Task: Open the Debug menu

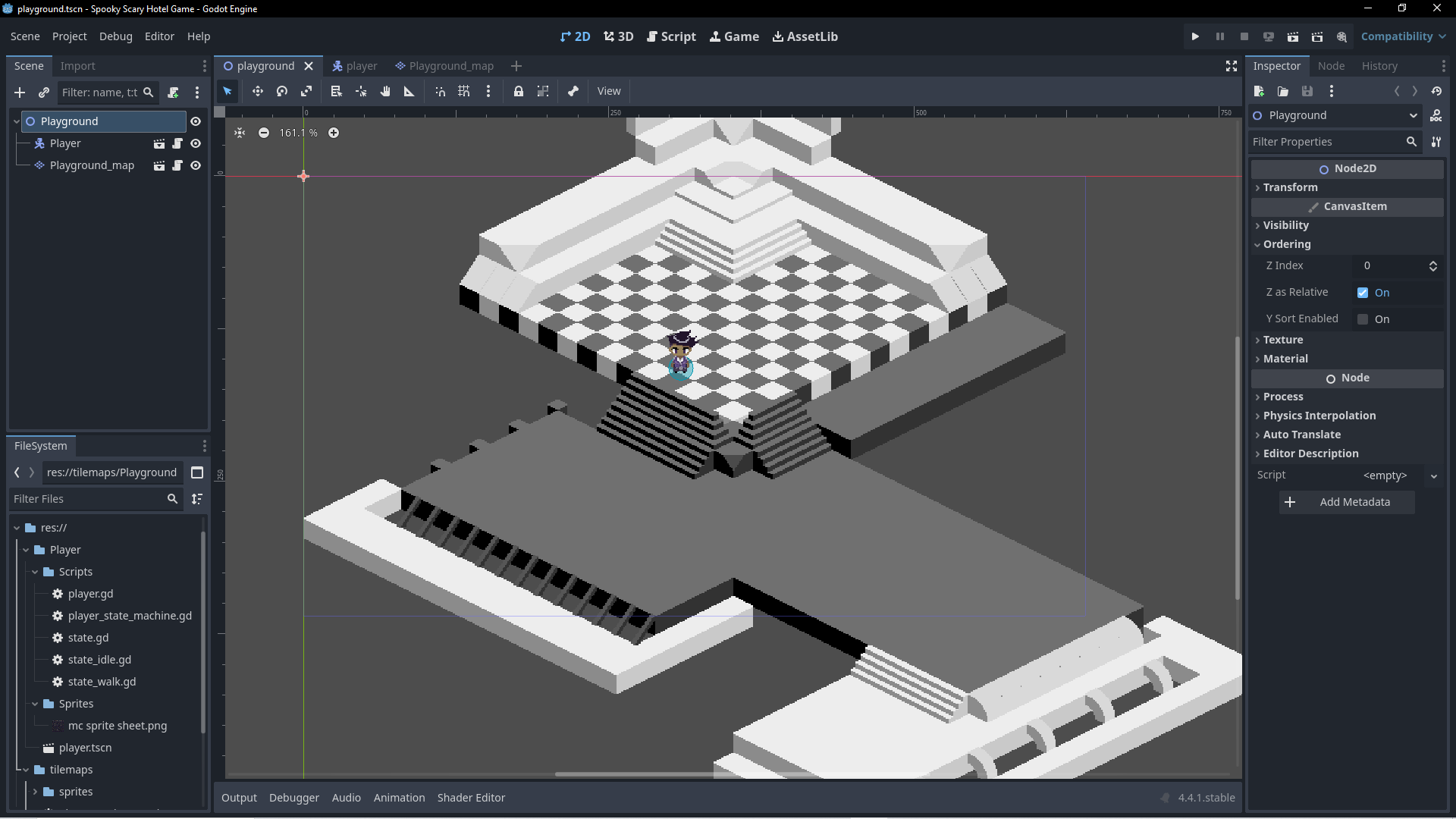Action: tap(115, 36)
